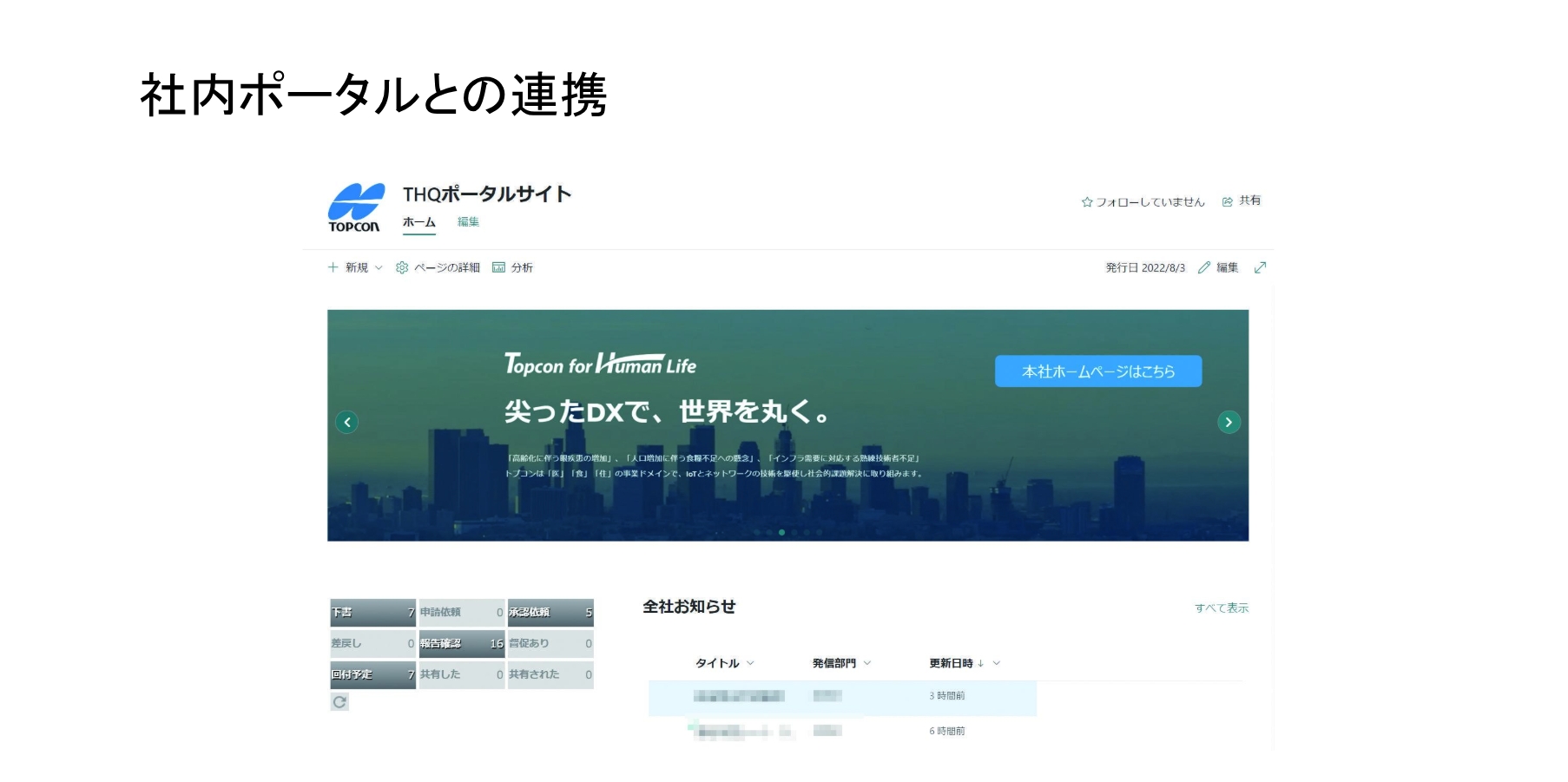Click the 本社ホームページはこちら button
This screenshot has width=1568, height=782.
pos(1098,371)
